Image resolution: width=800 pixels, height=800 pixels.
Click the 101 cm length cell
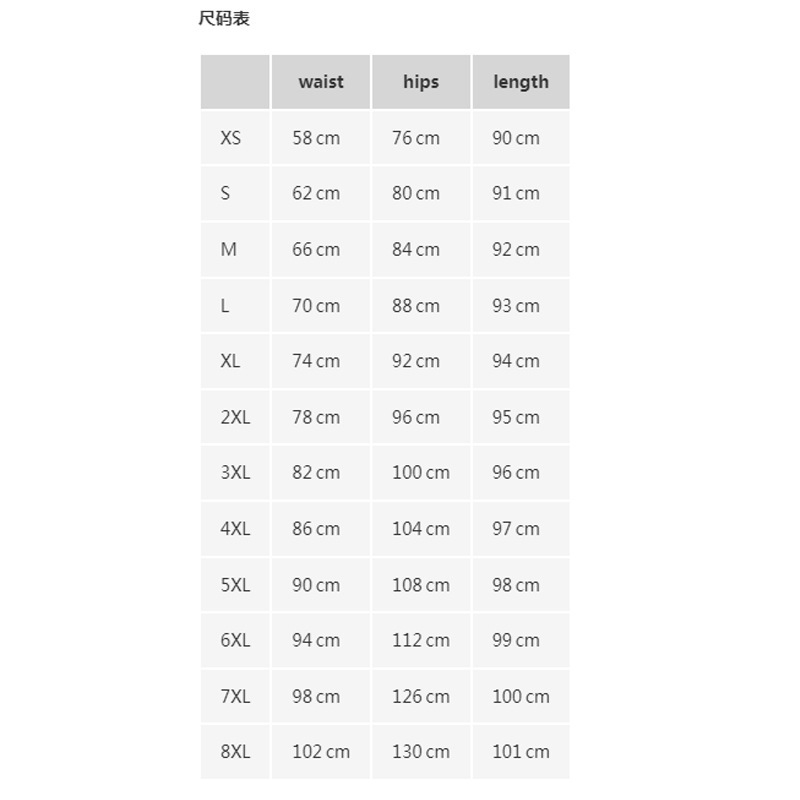(x=521, y=751)
